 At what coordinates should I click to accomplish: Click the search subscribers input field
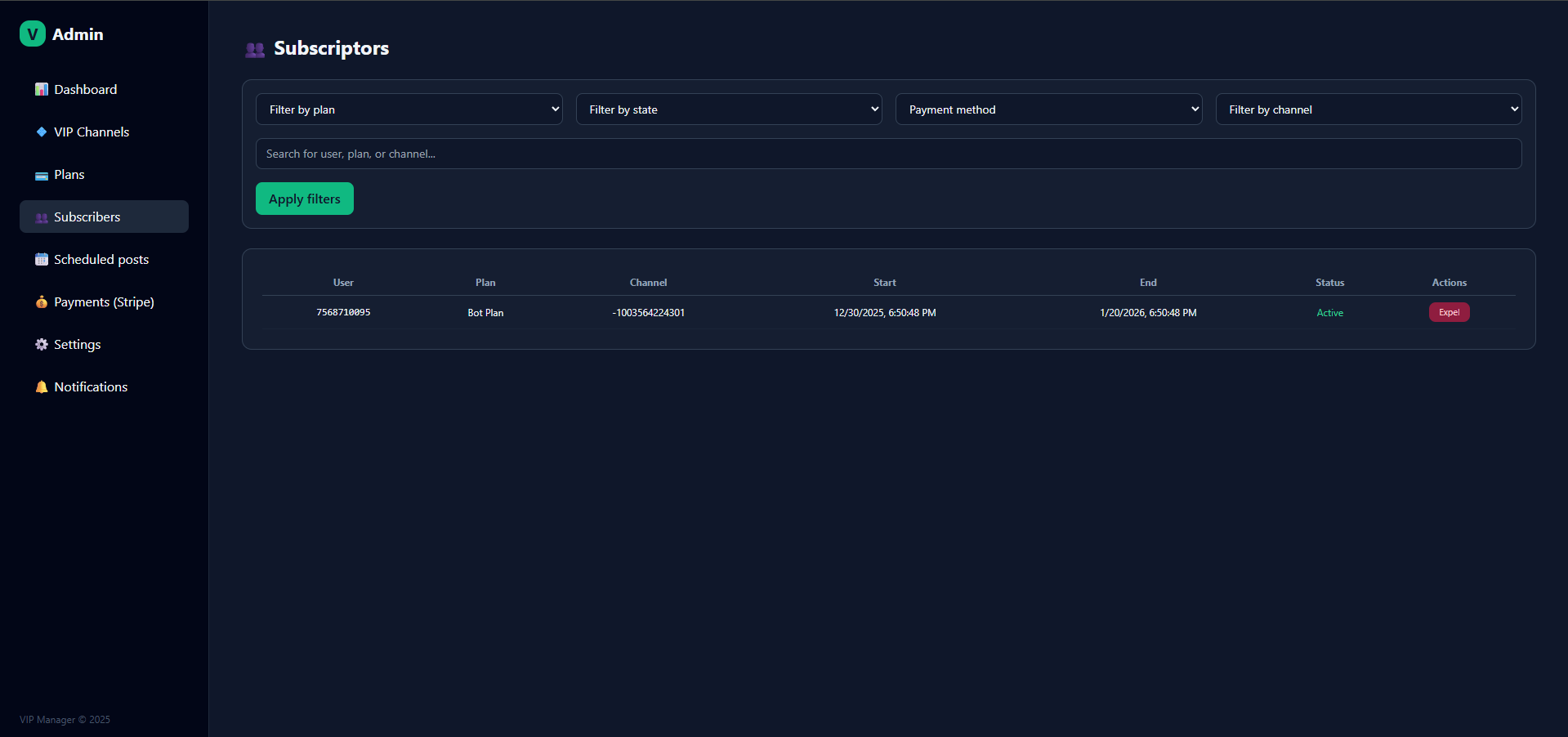tap(889, 154)
